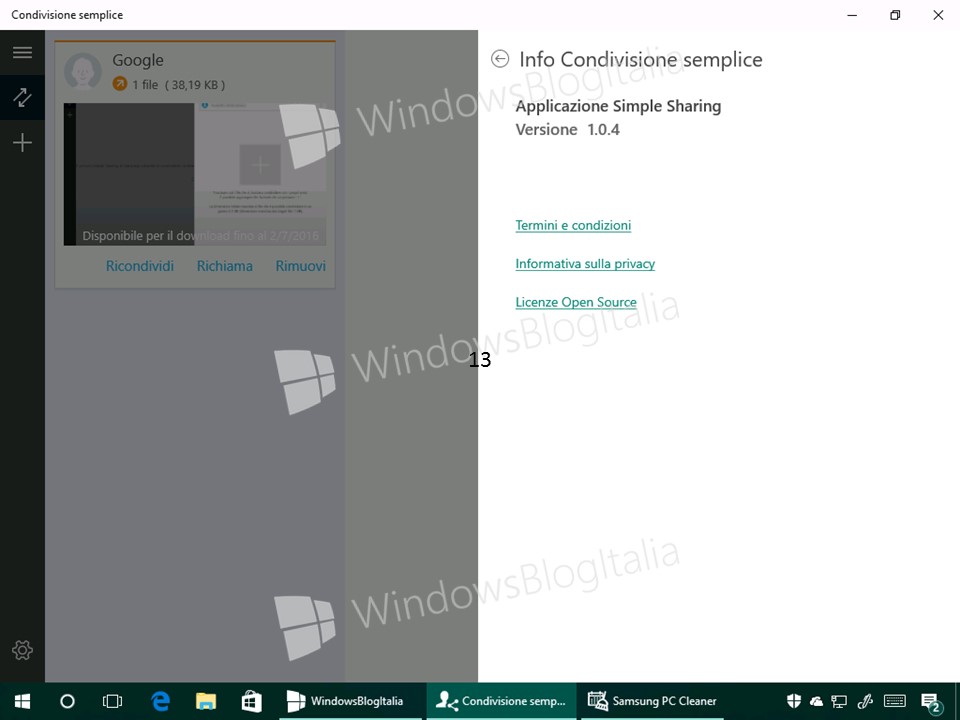Viewport: 960px width, 720px height.
Task: Select Condivisione semplice taskbar entry
Action: click(x=501, y=701)
